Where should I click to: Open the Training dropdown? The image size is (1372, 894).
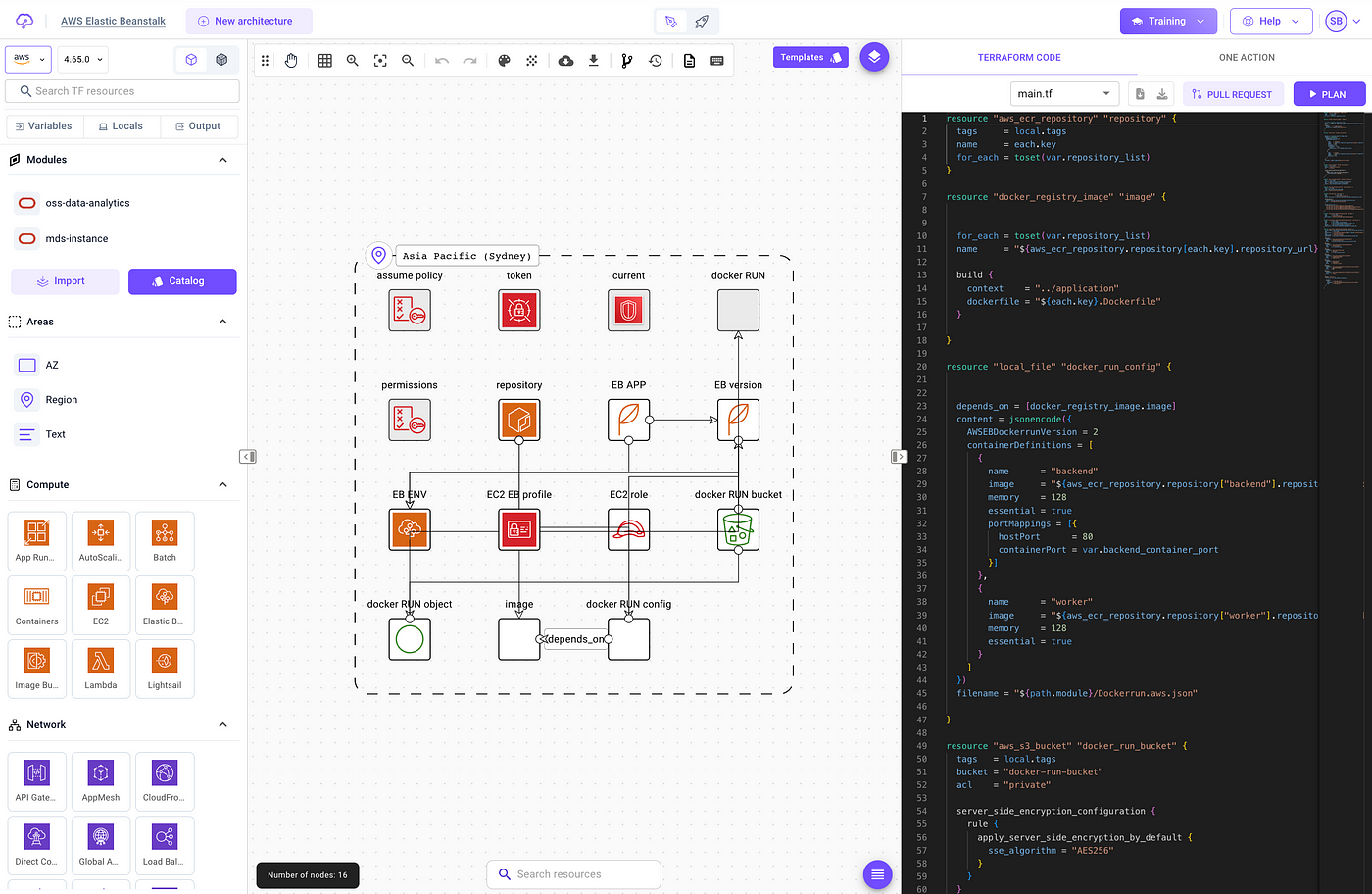click(1168, 21)
